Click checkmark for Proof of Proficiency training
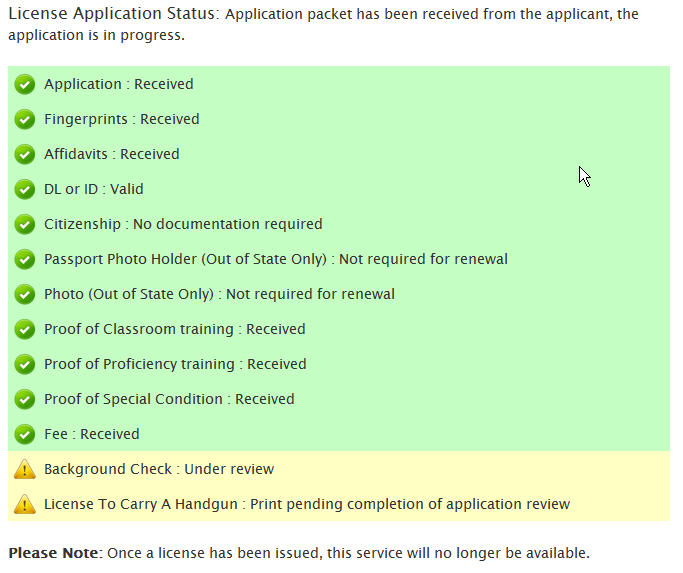The width and height of the screenshot is (683, 573). click(x=25, y=365)
